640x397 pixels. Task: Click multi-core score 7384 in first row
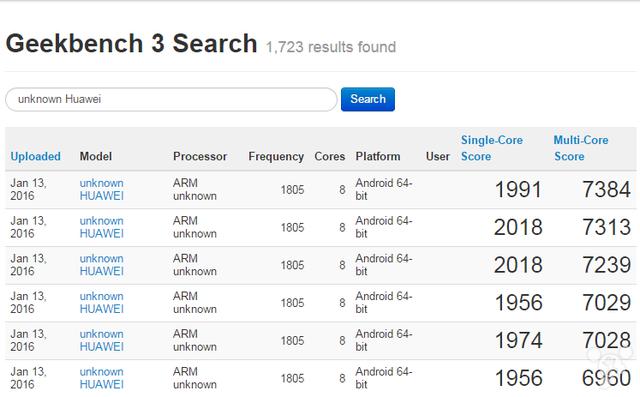pyautogui.click(x=607, y=189)
